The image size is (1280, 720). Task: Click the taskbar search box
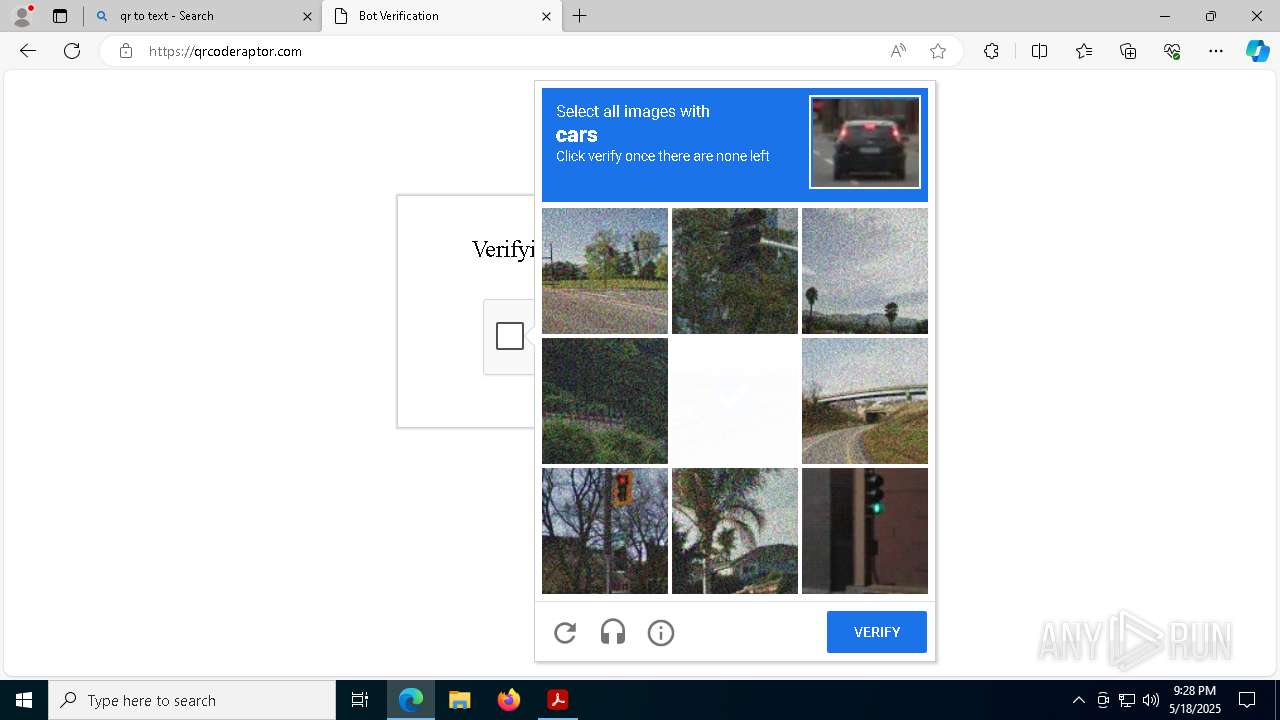click(192, 700)
